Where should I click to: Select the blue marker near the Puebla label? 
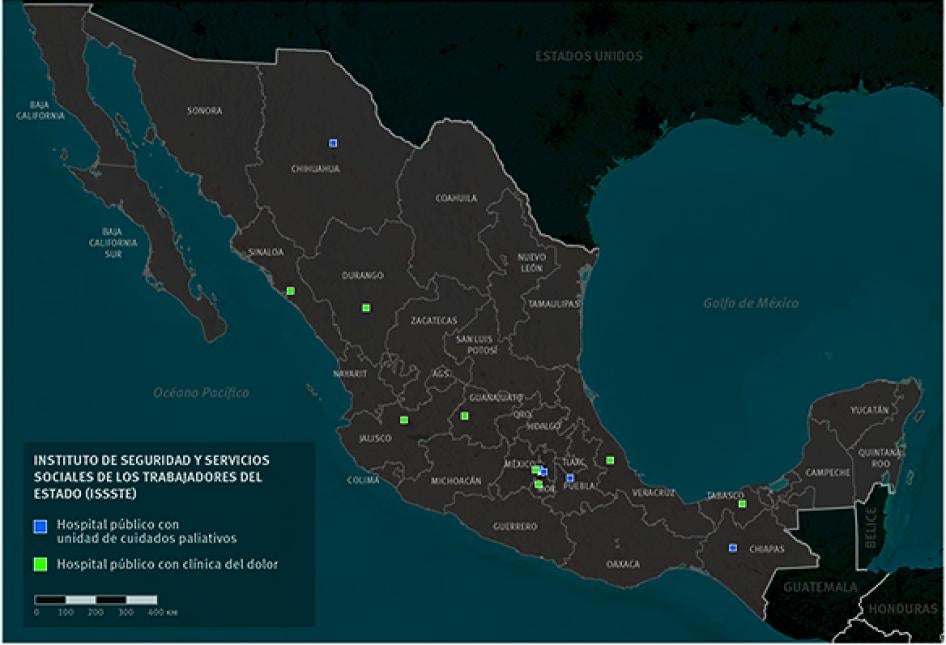[570, 478]
